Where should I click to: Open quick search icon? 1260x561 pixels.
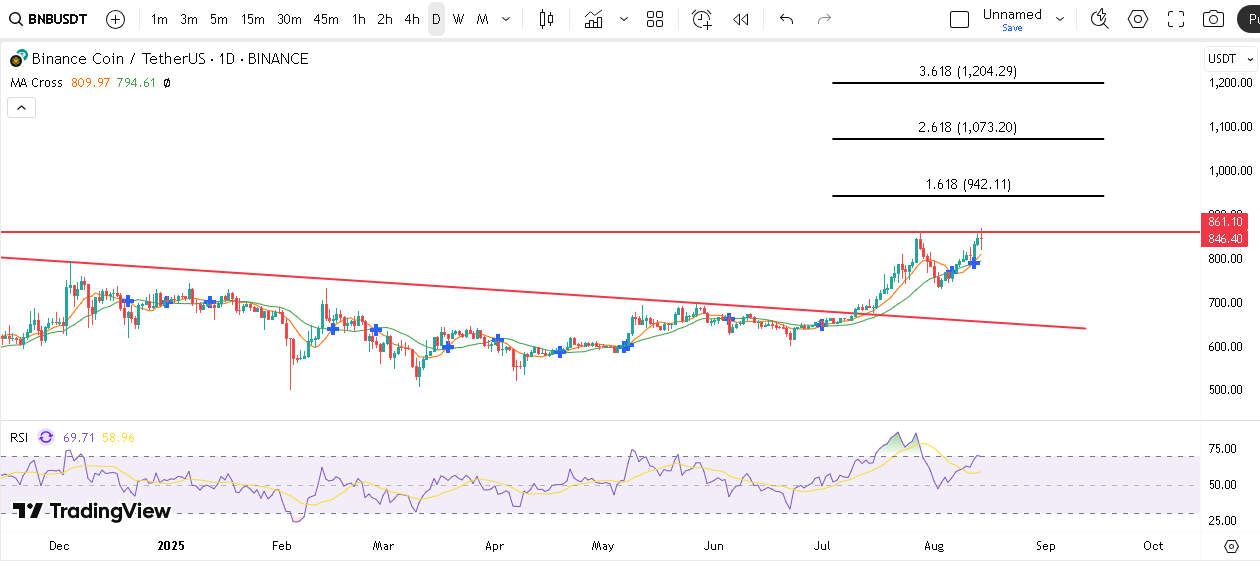[x=1099, y=19]
